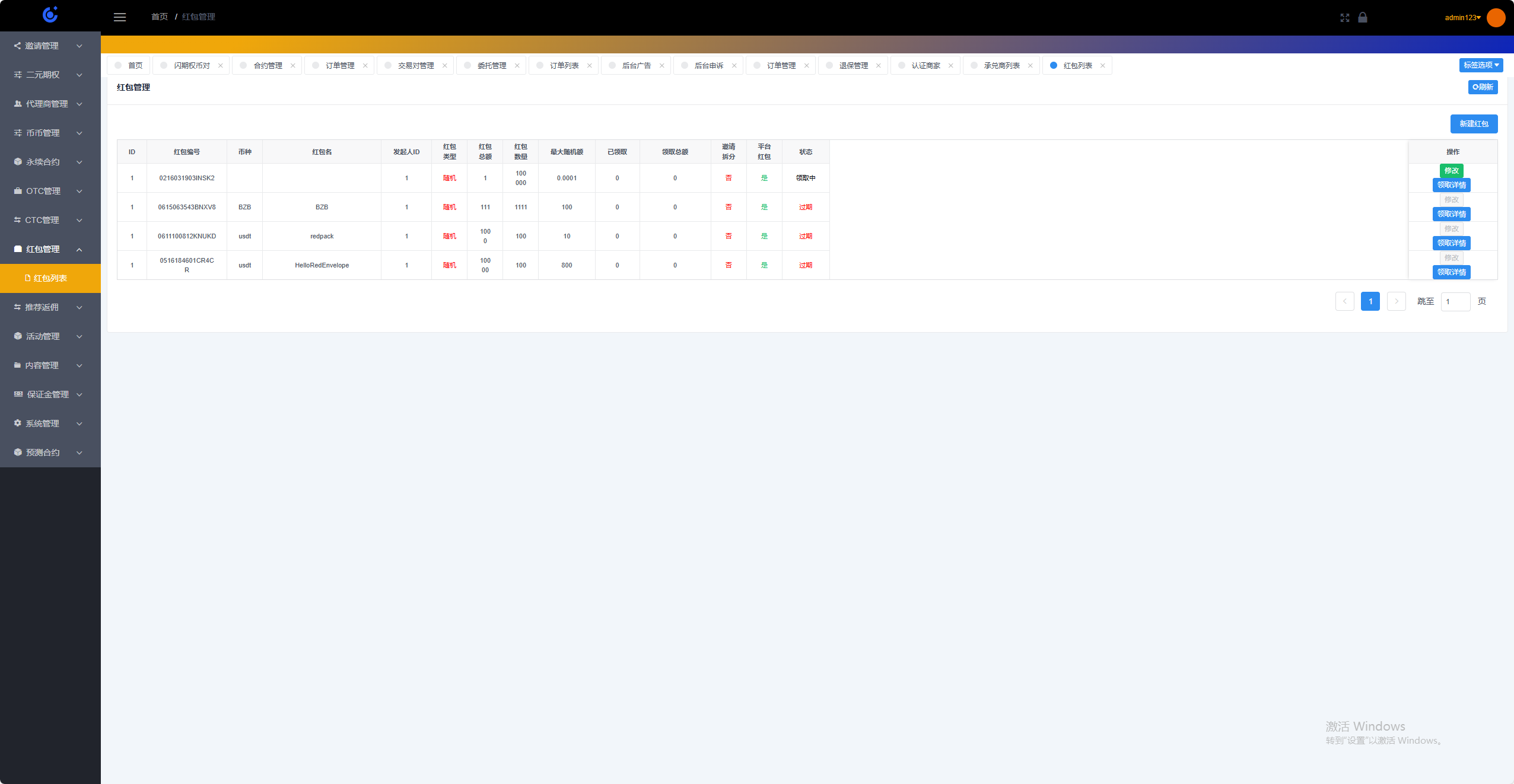Viewport: 1514px width, 784px height.
Task: Click the green 修改 button
Action: [x=1451, y=171]
